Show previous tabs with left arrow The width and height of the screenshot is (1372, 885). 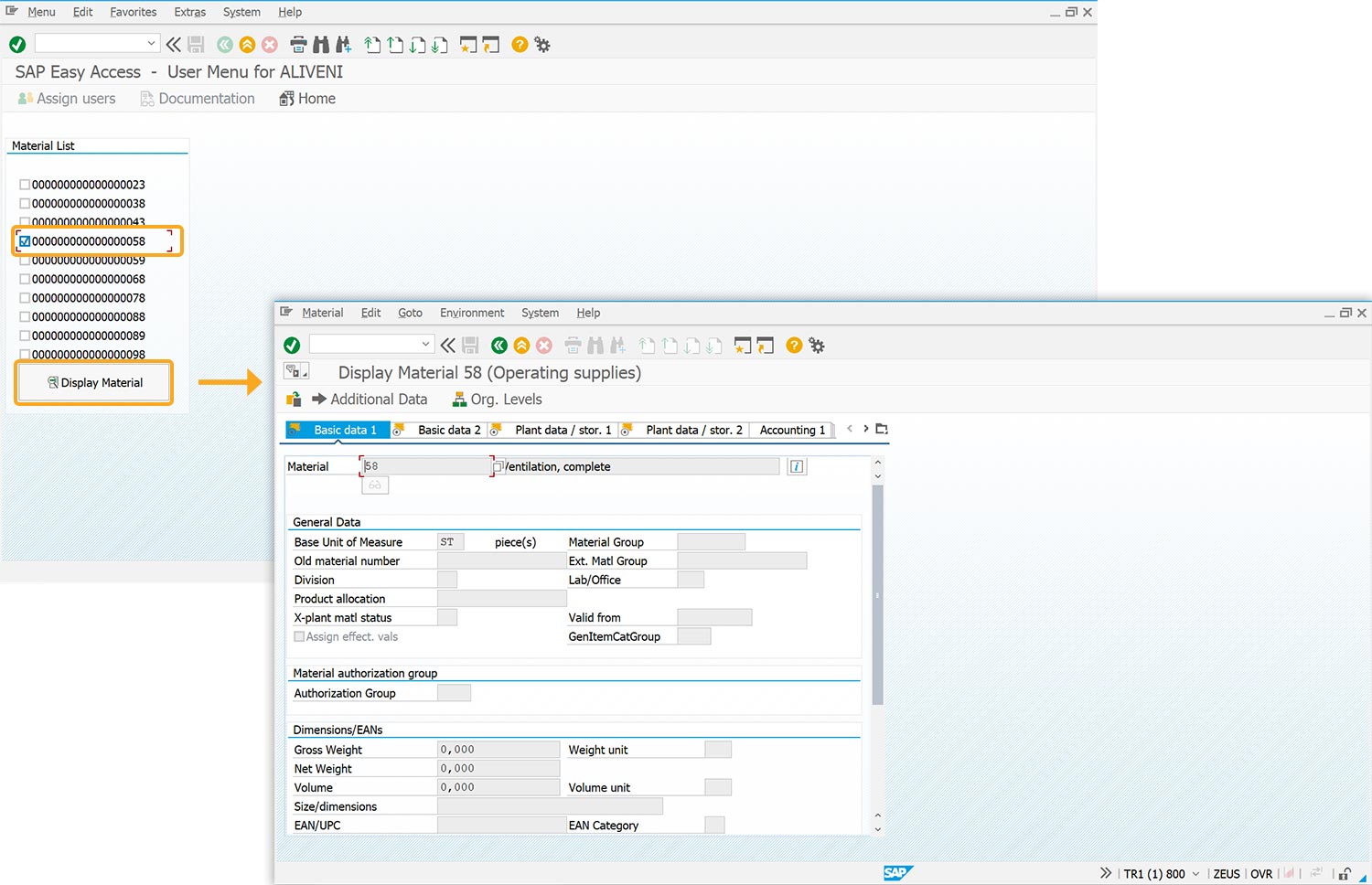pyautogui.click(x=850, y=428)
